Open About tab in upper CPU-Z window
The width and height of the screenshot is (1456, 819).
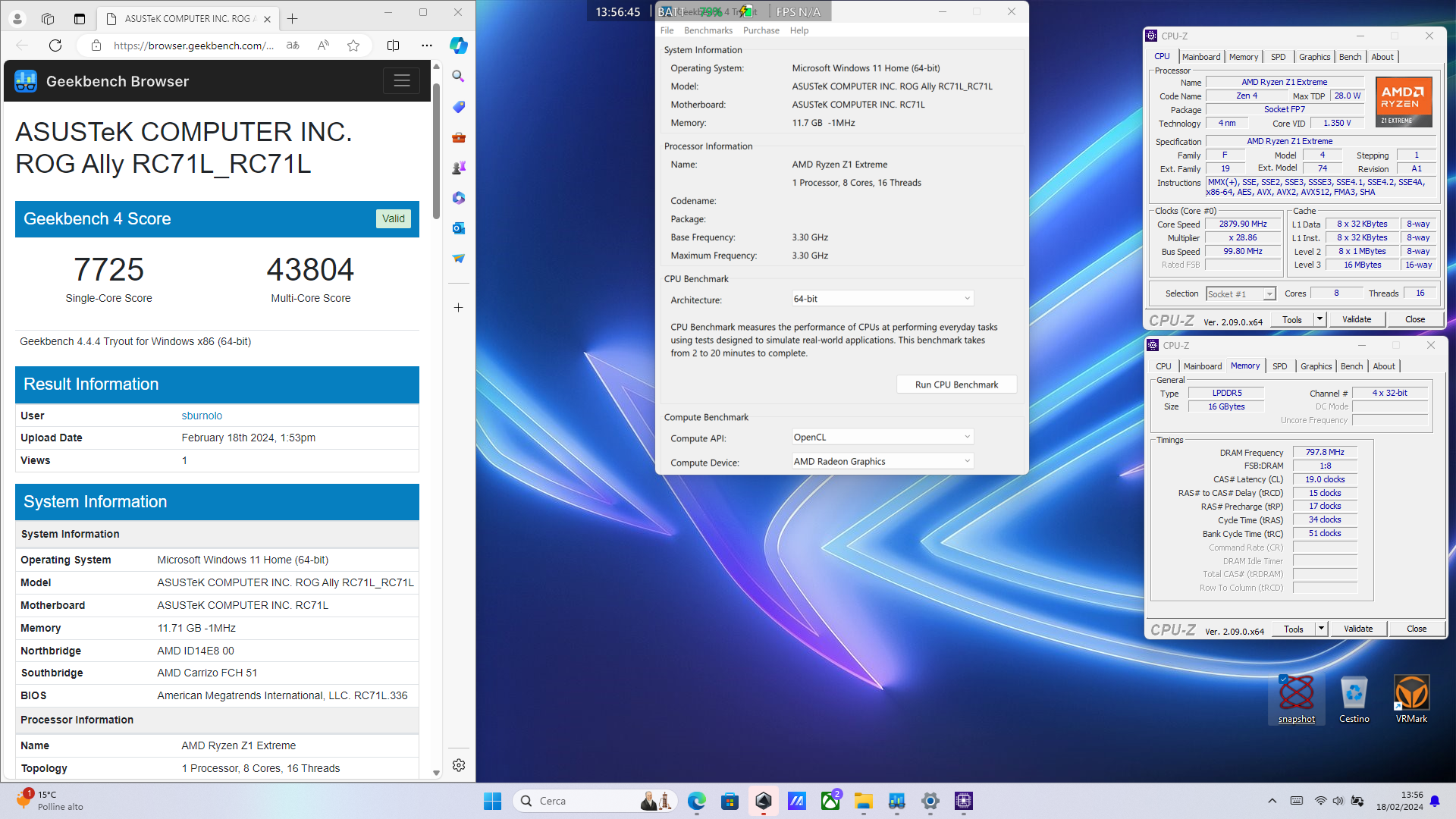pos(1382,57)
